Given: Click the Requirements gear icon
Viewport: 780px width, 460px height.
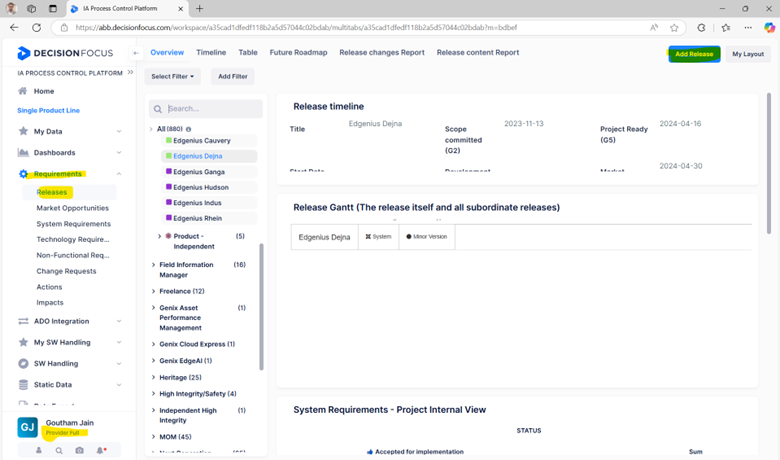Looking at the screenshot, I should pyautogui.click(x=23, y=174).
